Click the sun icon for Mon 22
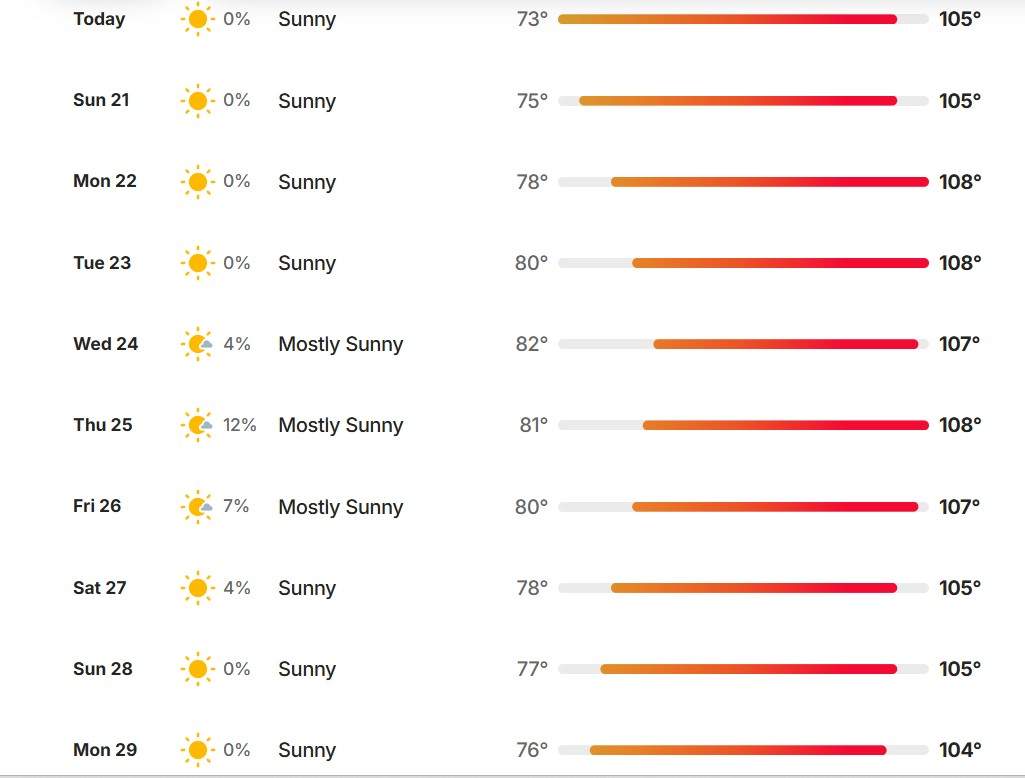 197,182
